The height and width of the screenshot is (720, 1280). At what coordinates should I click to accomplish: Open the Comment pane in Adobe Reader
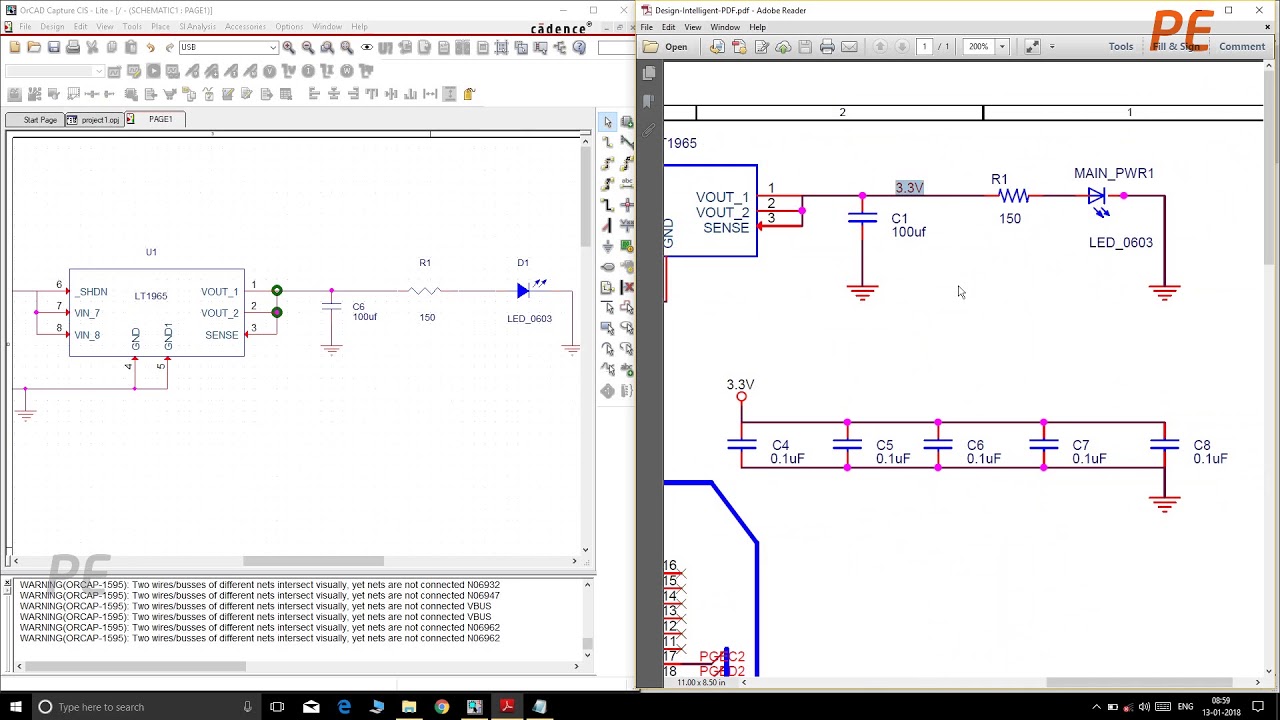[x=1242, y=46]
